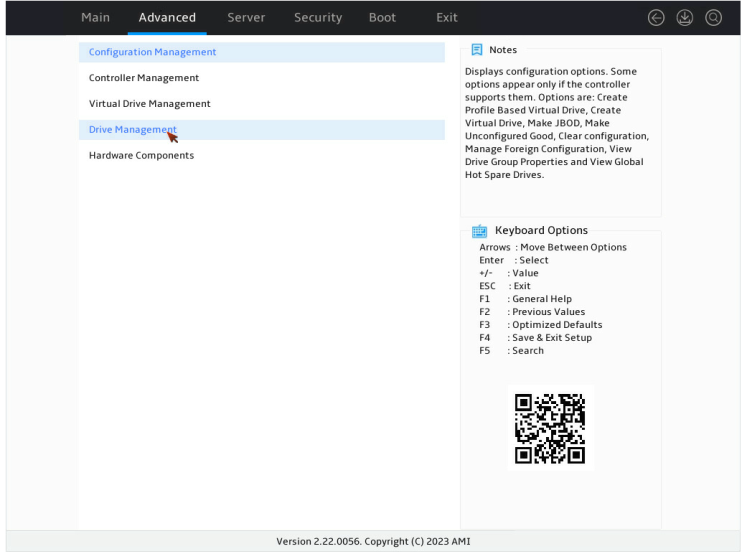
Task: Click the 'Arrows : Move Between Options' line
Action: [553, 247]
